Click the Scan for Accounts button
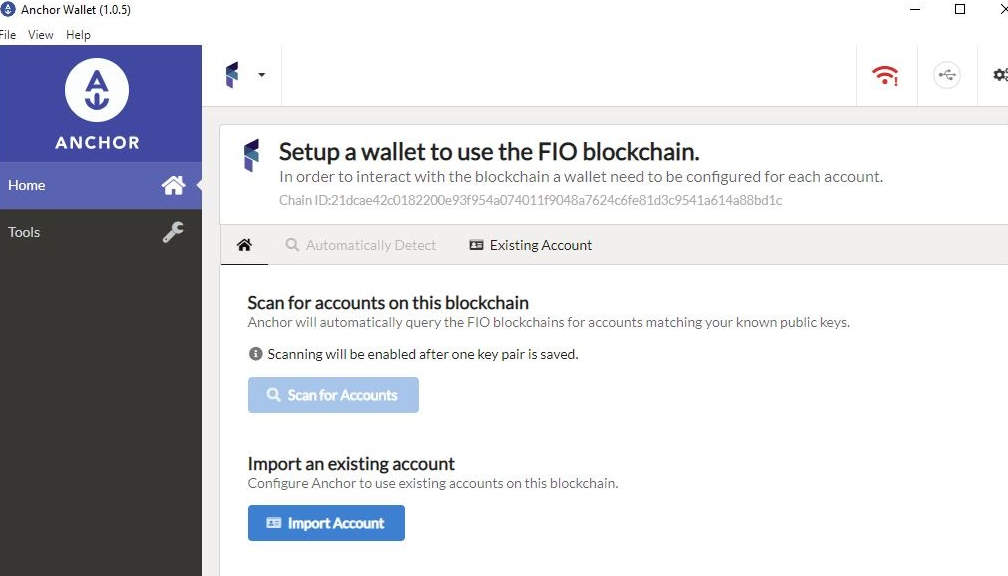Screen dimensions: 1008x576 tap(333, 395)
